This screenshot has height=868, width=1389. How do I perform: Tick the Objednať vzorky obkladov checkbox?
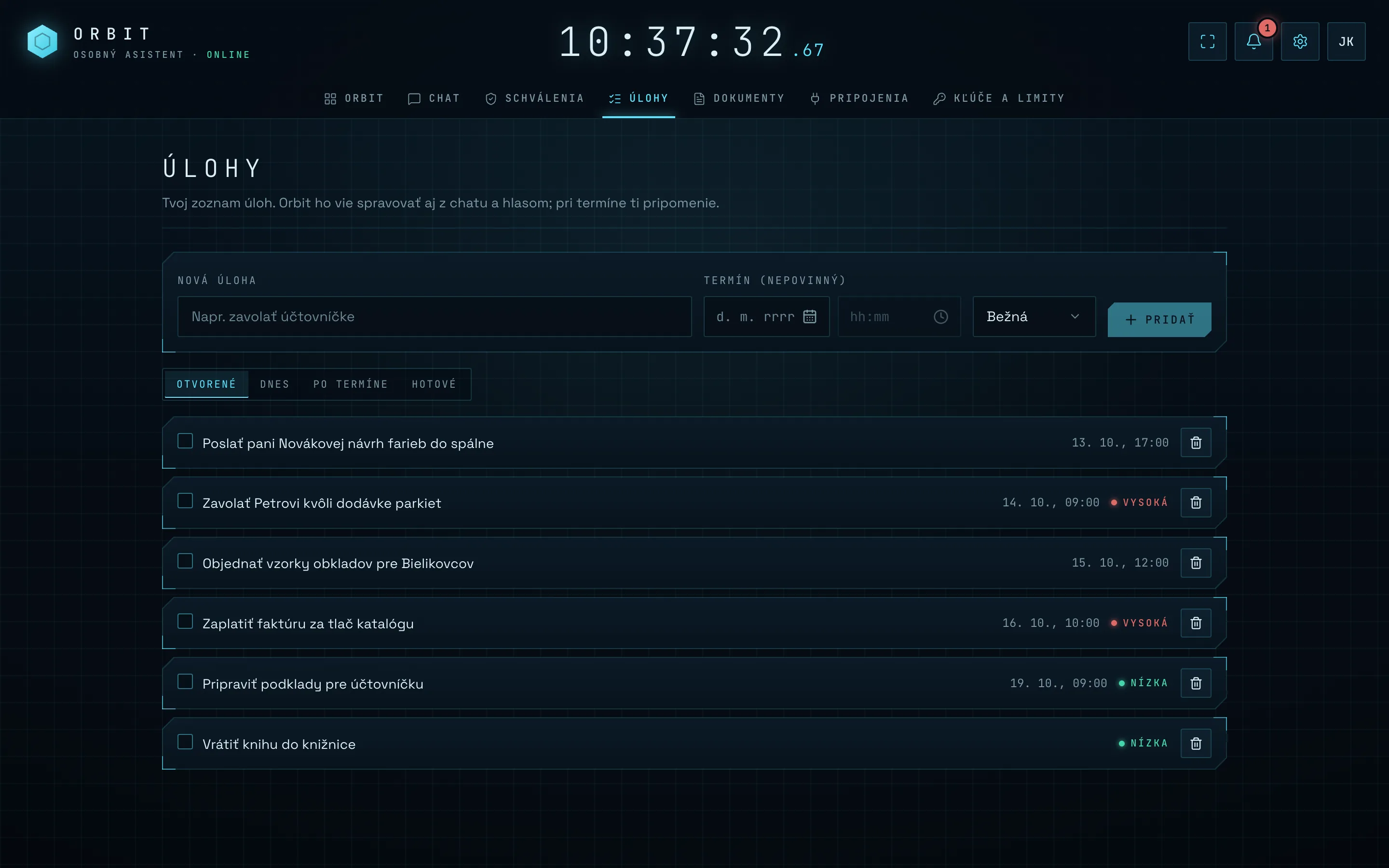[185, 561]
